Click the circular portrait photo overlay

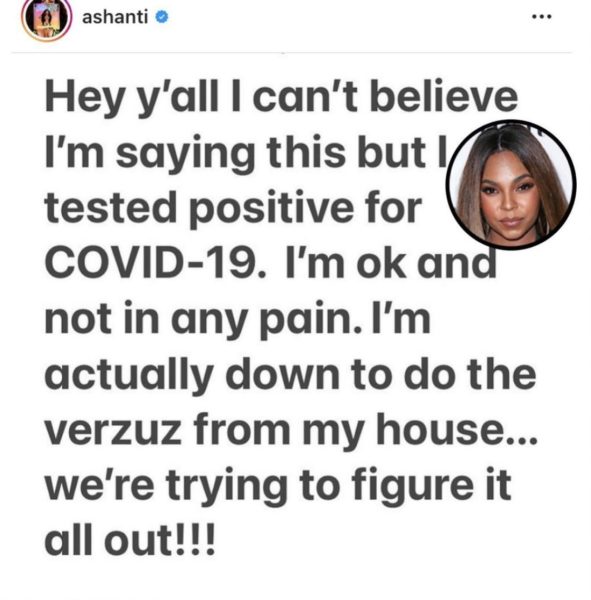tap(511, 185)
